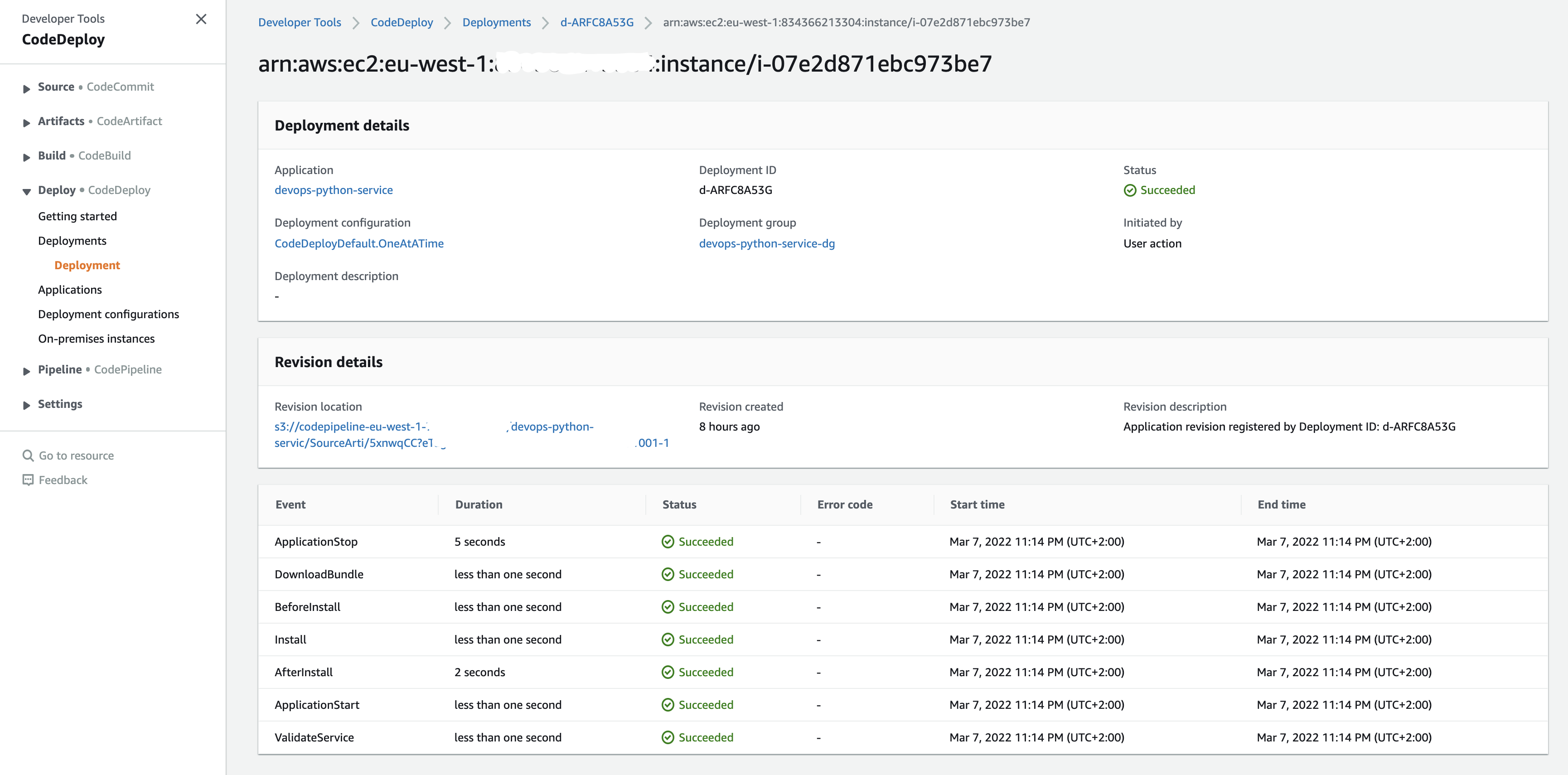Click the ApplicationStop row success check icon
This screenshot has height=775, width=1568.
[668, 542]
